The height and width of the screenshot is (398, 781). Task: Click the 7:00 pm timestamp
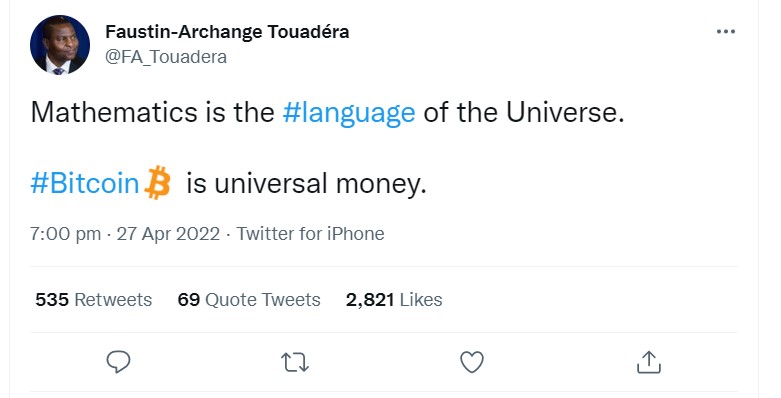click(65, 234)
